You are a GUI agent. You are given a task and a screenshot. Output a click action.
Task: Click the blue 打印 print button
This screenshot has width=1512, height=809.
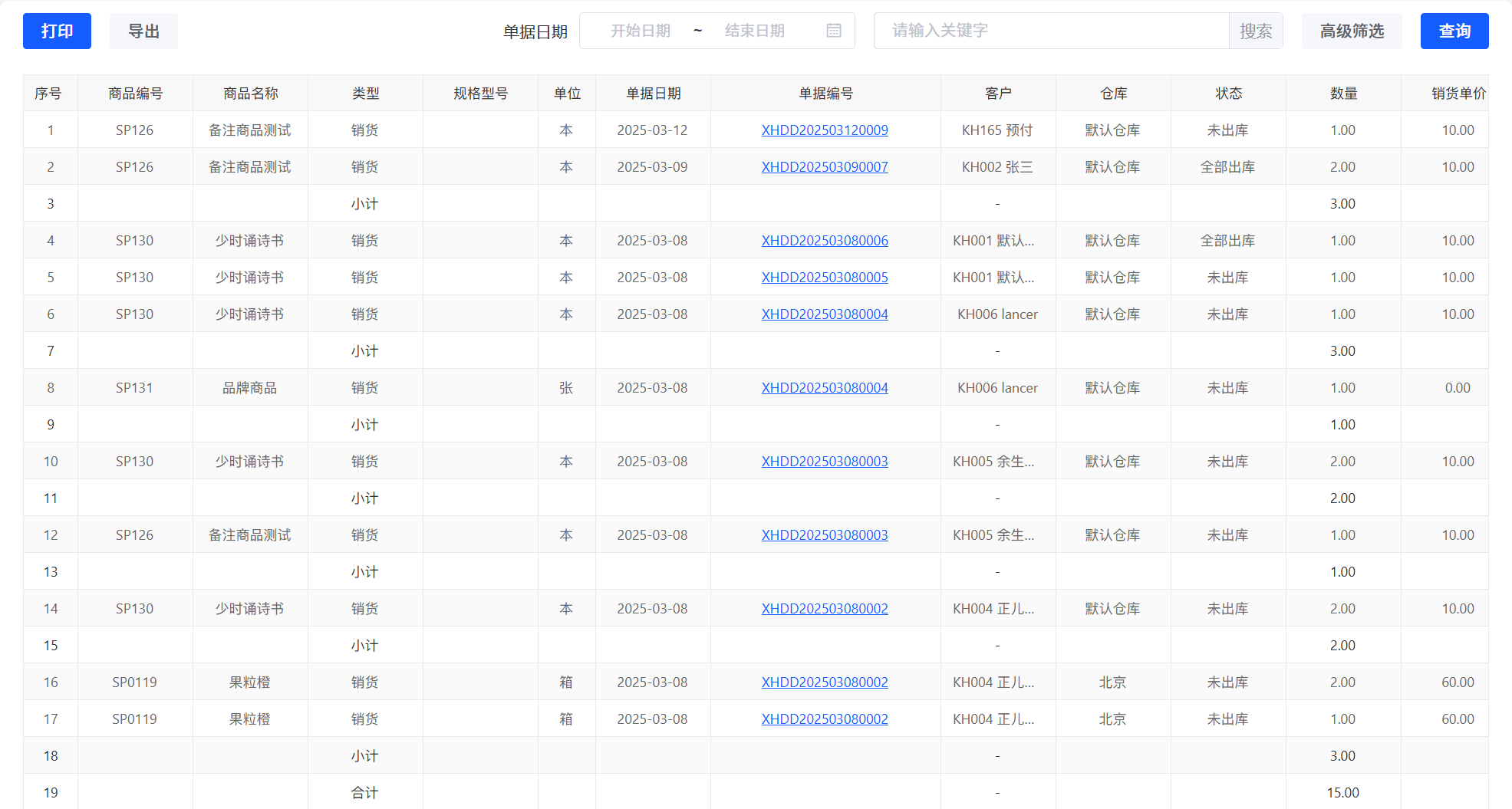57,31
